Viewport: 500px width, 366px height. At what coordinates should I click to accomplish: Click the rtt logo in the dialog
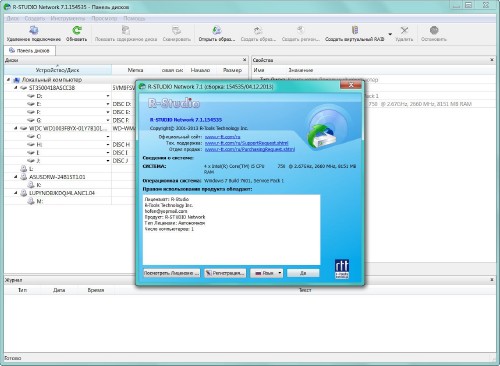(x=342, y=269)
